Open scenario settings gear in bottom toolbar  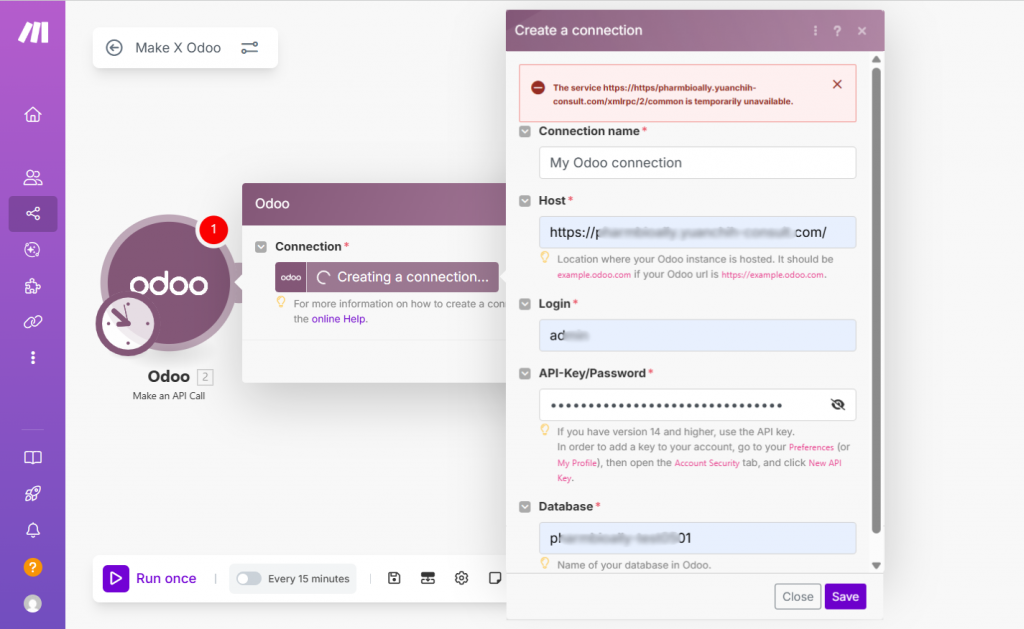point(462,578)
